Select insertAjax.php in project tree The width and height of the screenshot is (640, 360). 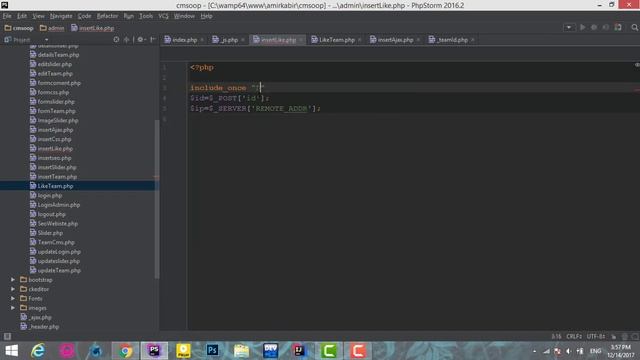55,130
